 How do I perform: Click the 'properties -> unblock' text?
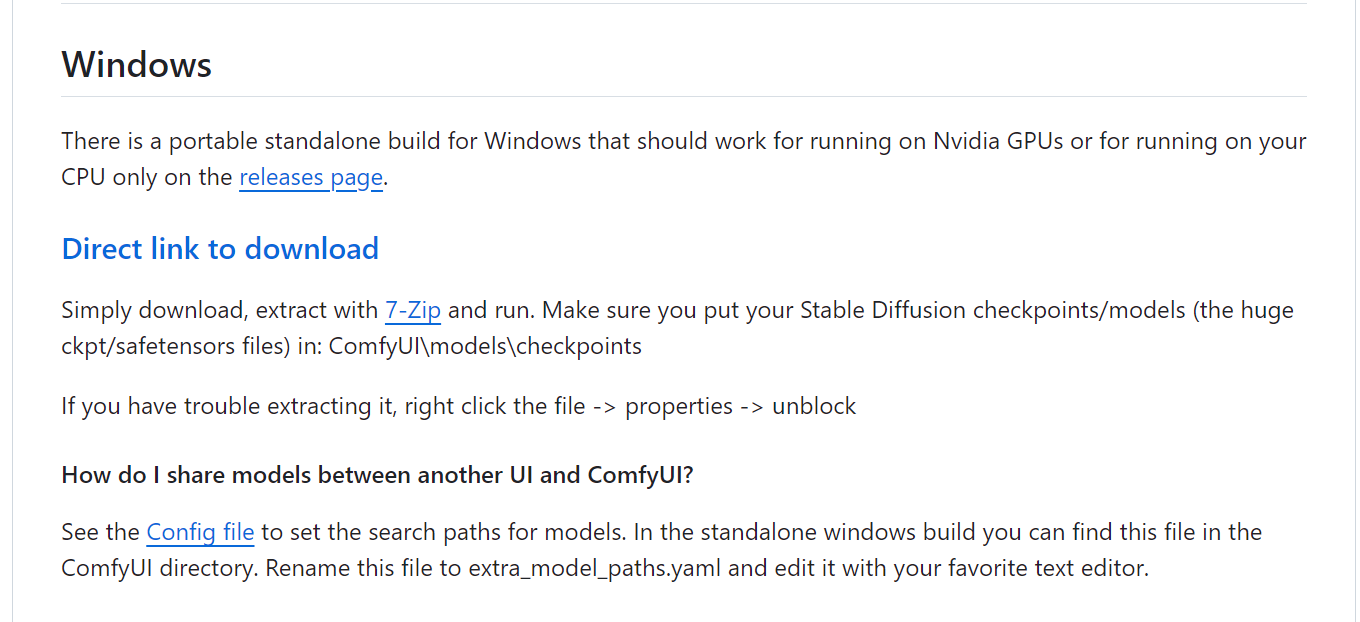[x=741, y=407]
